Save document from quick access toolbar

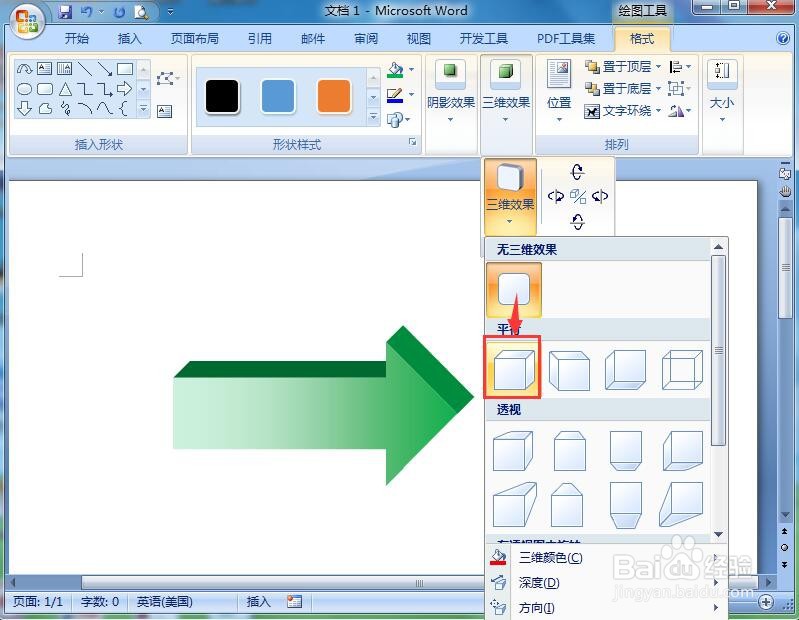tap(65, 11)
